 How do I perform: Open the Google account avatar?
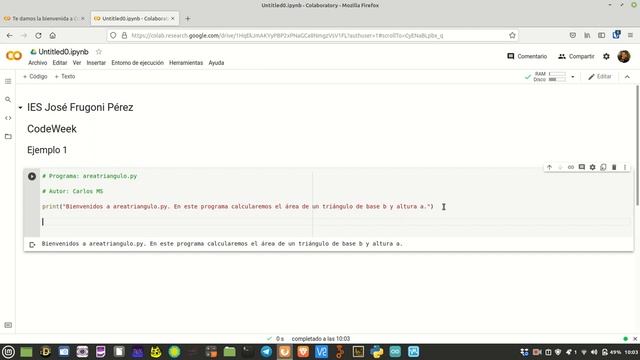pyautogui.click(x=624, y=56)
